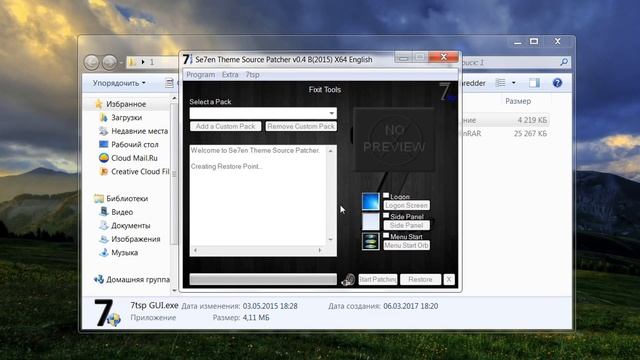Click the Explorer search magnifier icon
640x360 pixels.
click(x=564, y=62)
